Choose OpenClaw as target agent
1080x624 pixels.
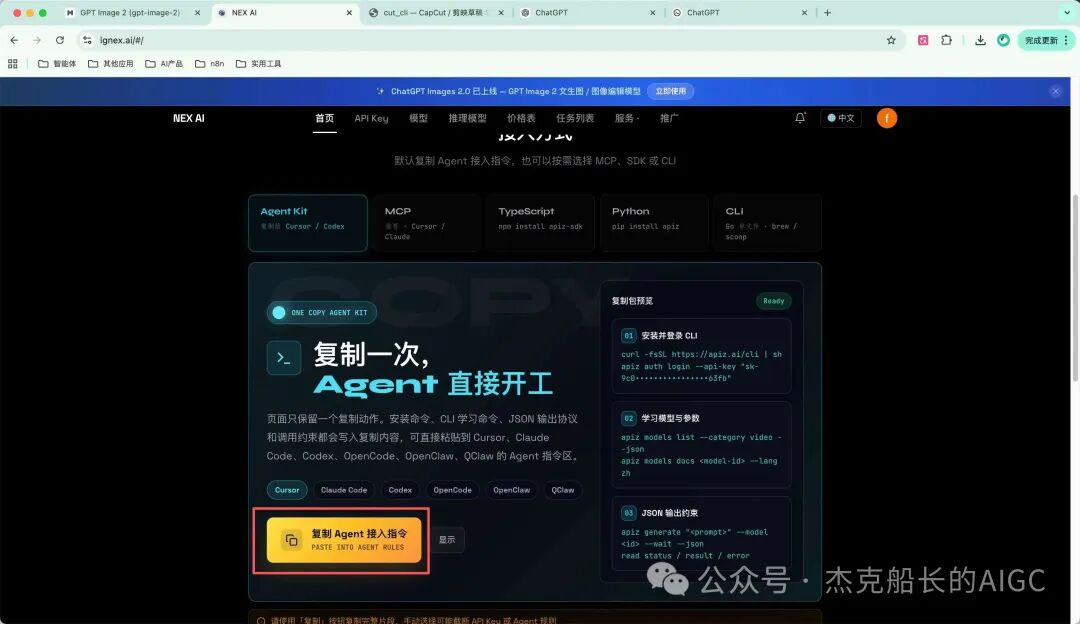pyautogui.click(x=511, y=490)
